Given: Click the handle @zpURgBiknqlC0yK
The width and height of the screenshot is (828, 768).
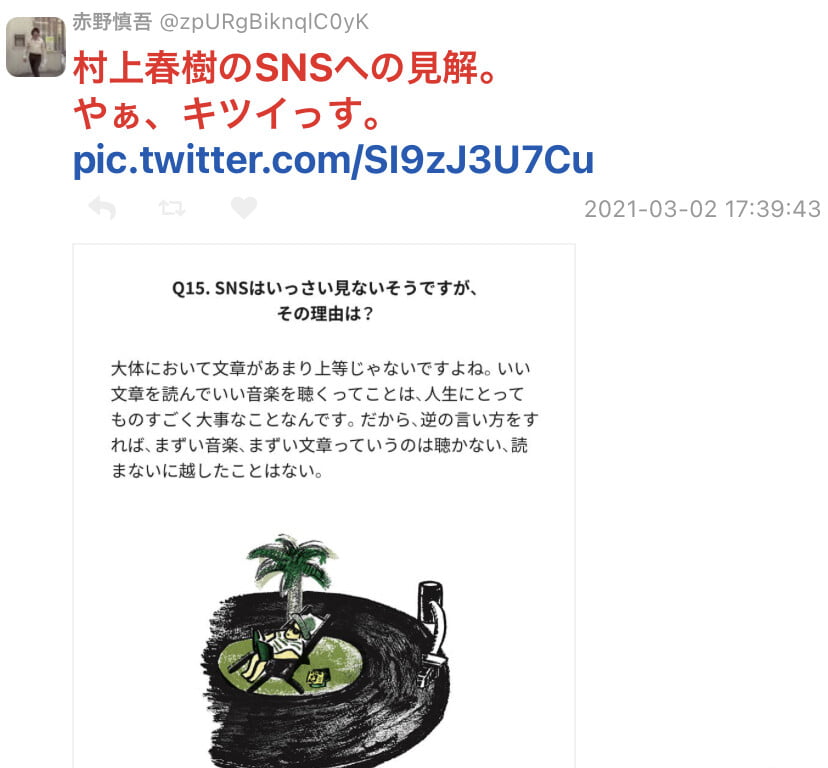Looking at the screenshot, I should tap(264, 22).
